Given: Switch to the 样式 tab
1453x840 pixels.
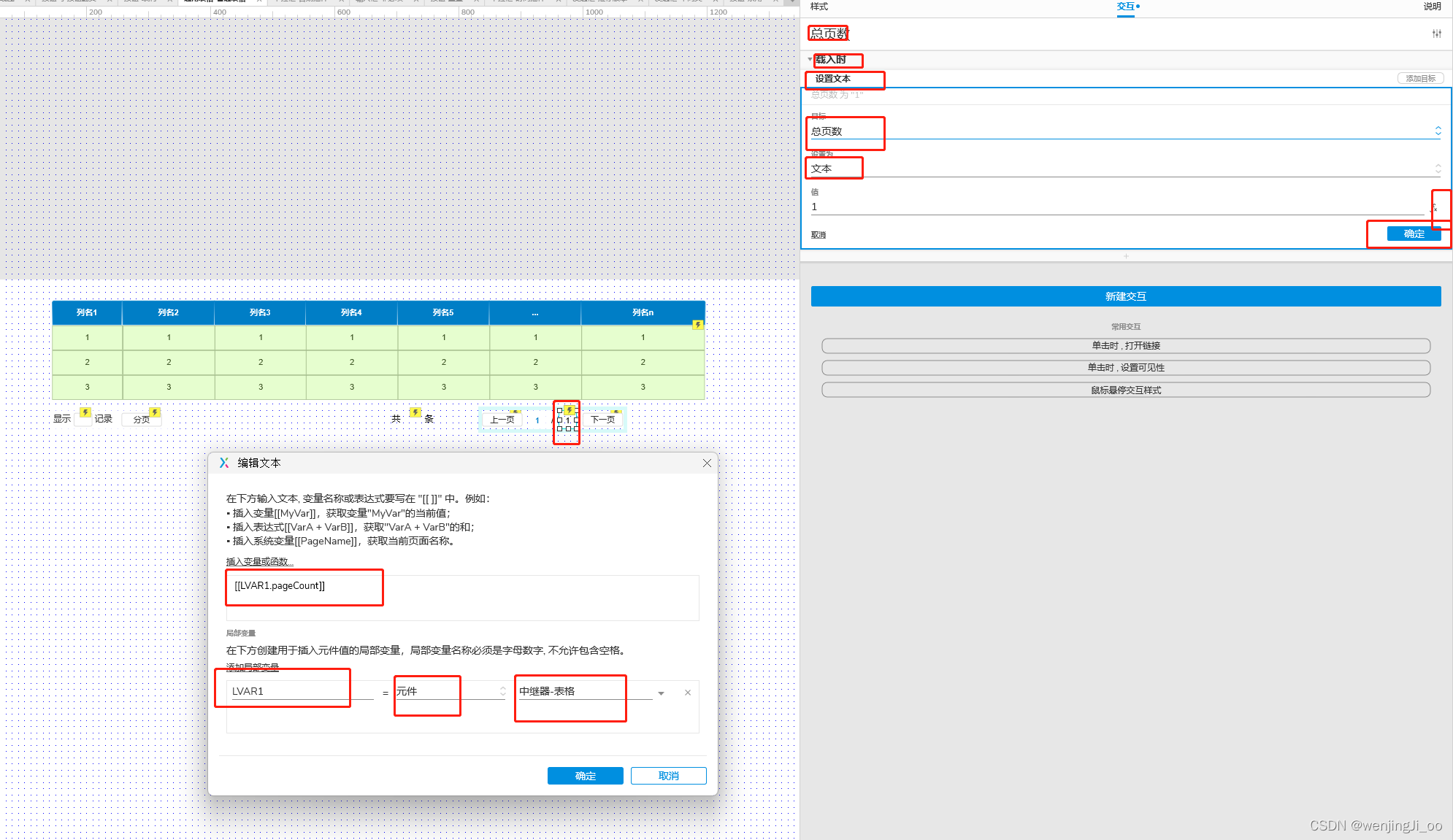Looking at the screenshot, I should click(819, 7).
